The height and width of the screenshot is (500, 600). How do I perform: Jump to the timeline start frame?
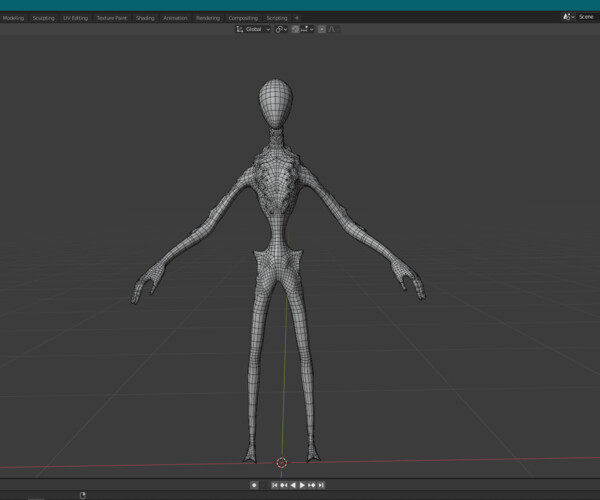coord(274,485)
